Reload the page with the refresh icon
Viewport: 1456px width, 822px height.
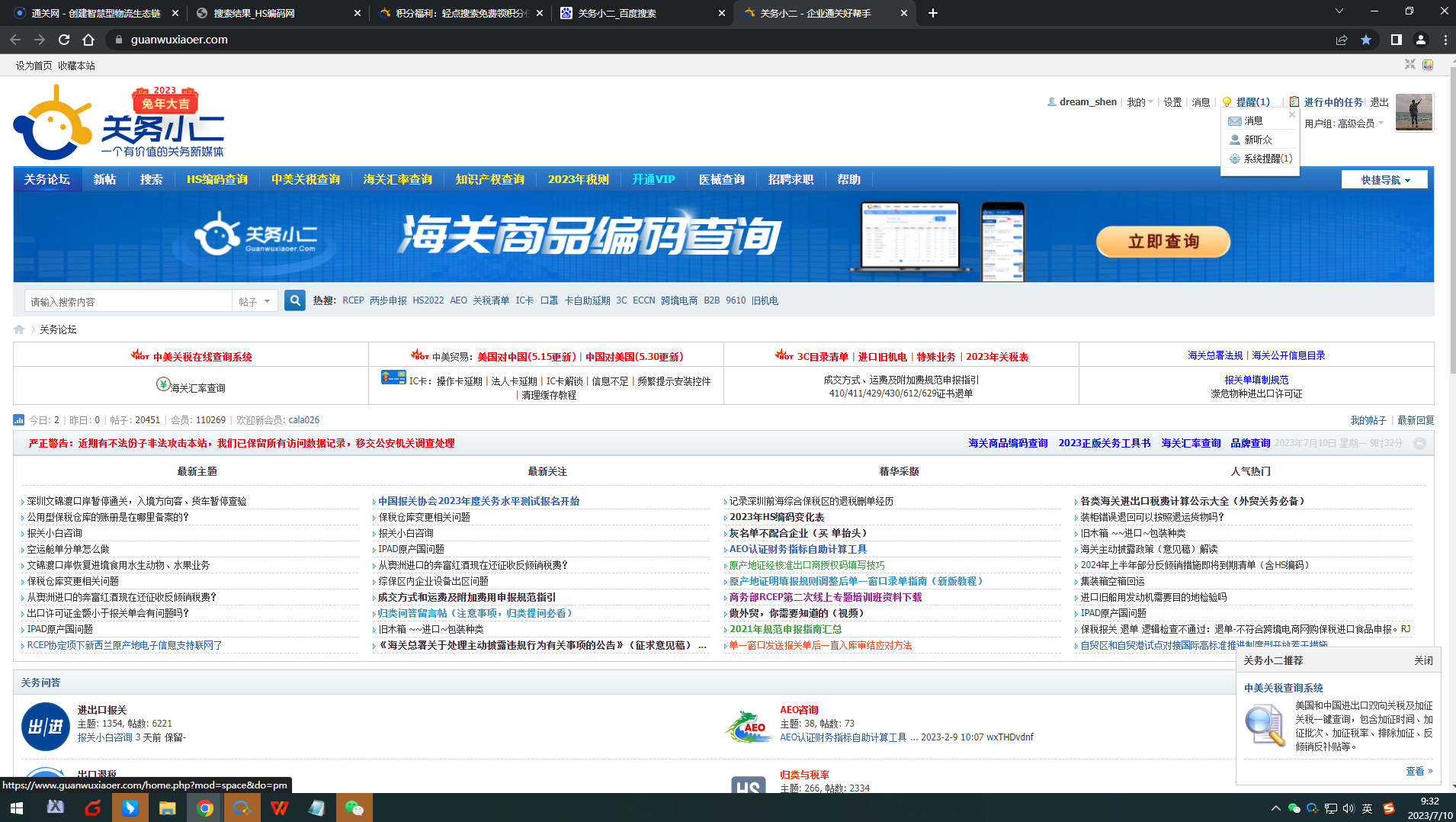pyautogui.click(x=64, y=40)
